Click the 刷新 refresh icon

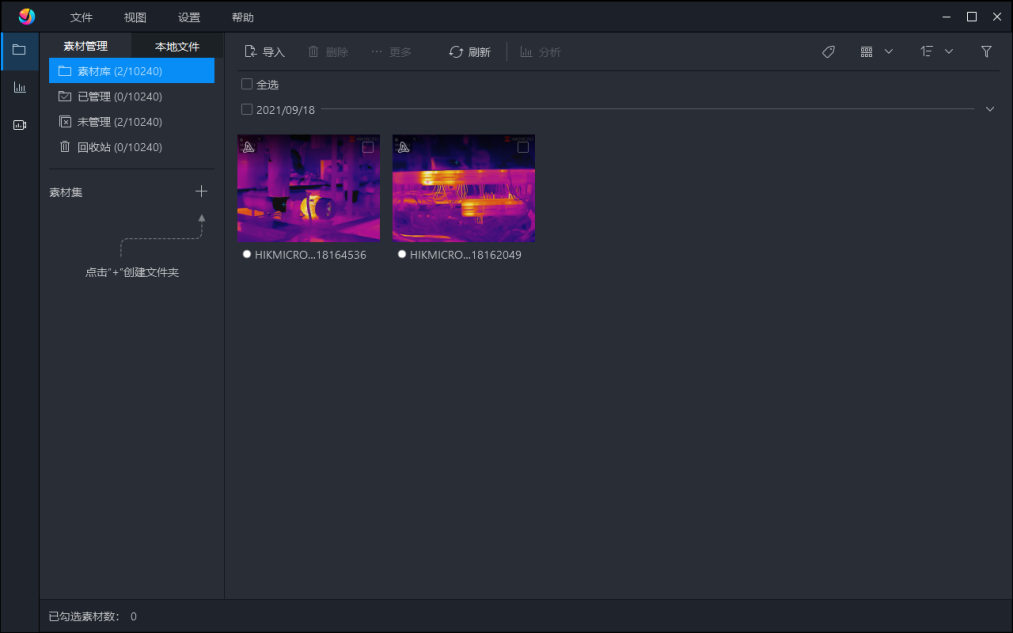(456, 52)
